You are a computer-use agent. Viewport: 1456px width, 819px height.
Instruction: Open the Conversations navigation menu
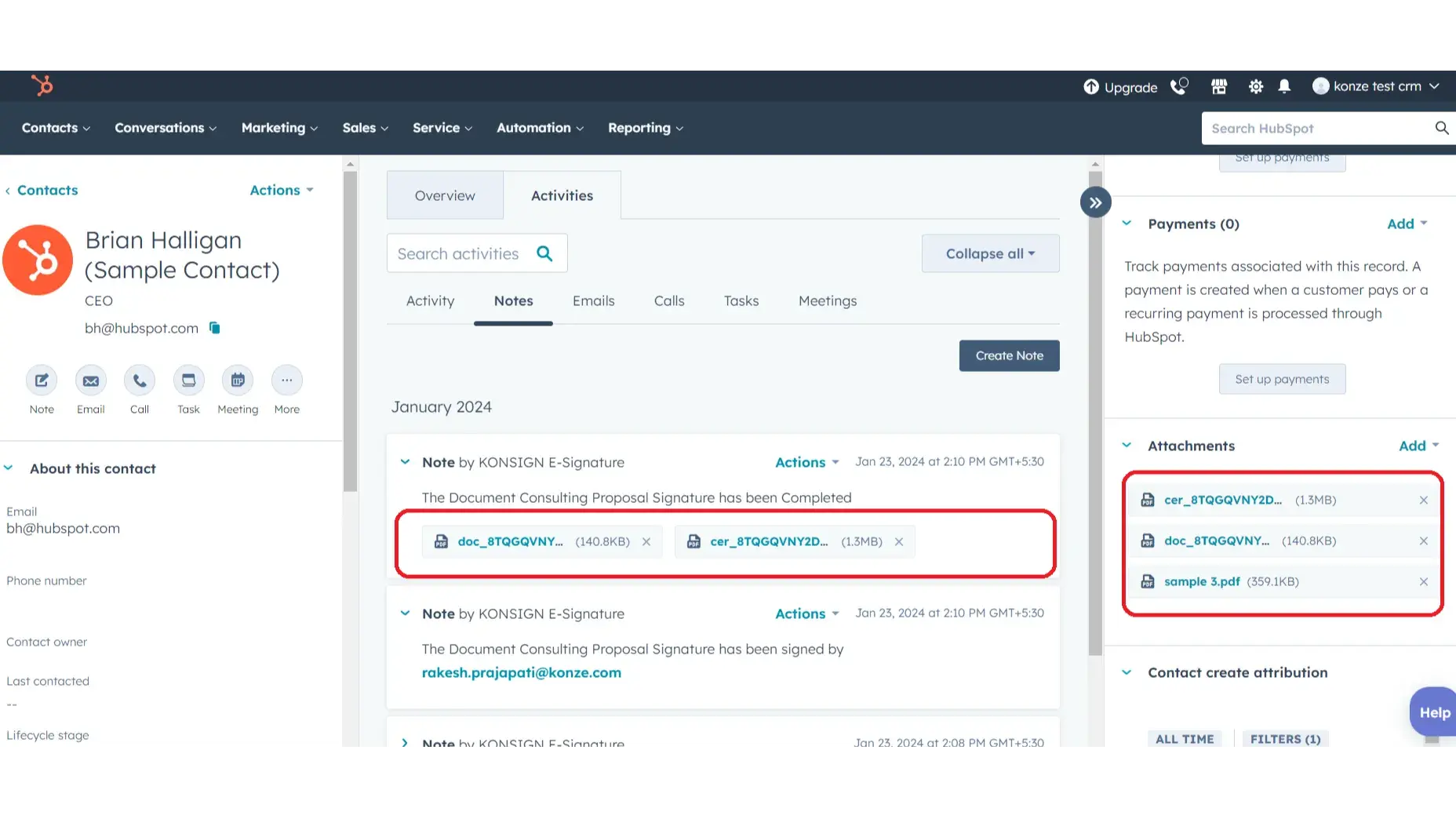click(x=166, y=128)
